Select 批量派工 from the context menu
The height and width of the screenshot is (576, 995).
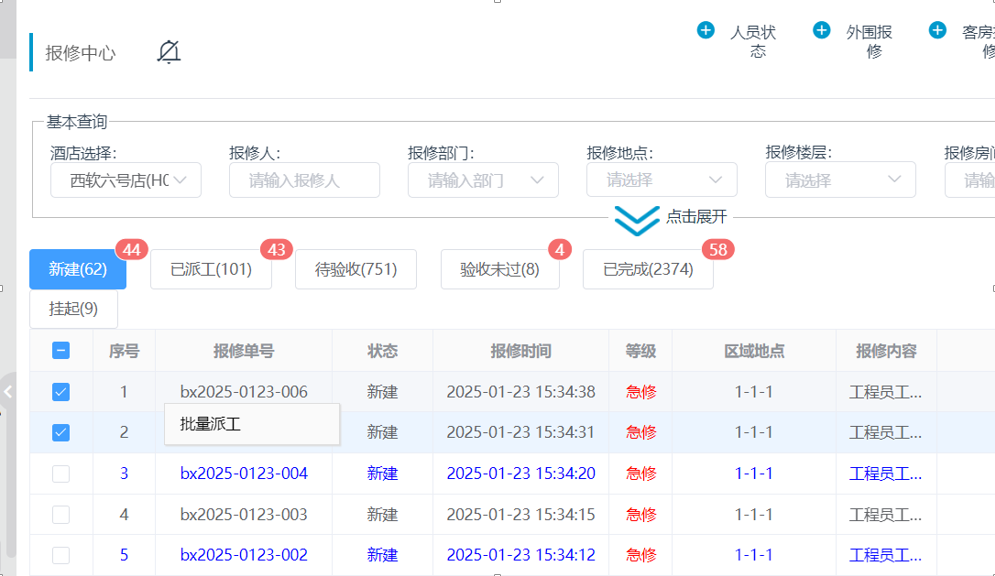pyautogui.click(x=211, y=424)
